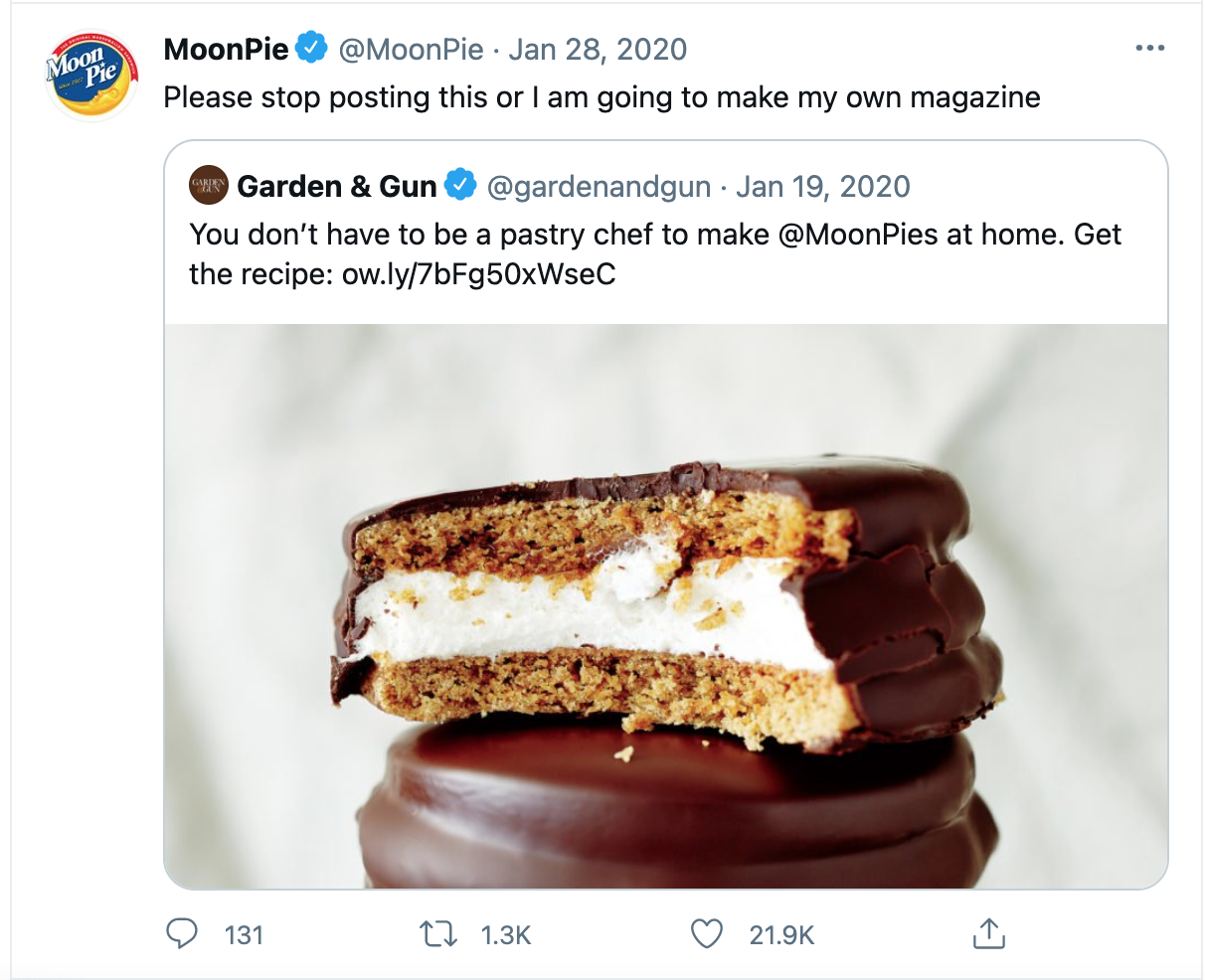Click the @gardenandgun handle
Screen dimensions: 1205x980
[599, 186]
